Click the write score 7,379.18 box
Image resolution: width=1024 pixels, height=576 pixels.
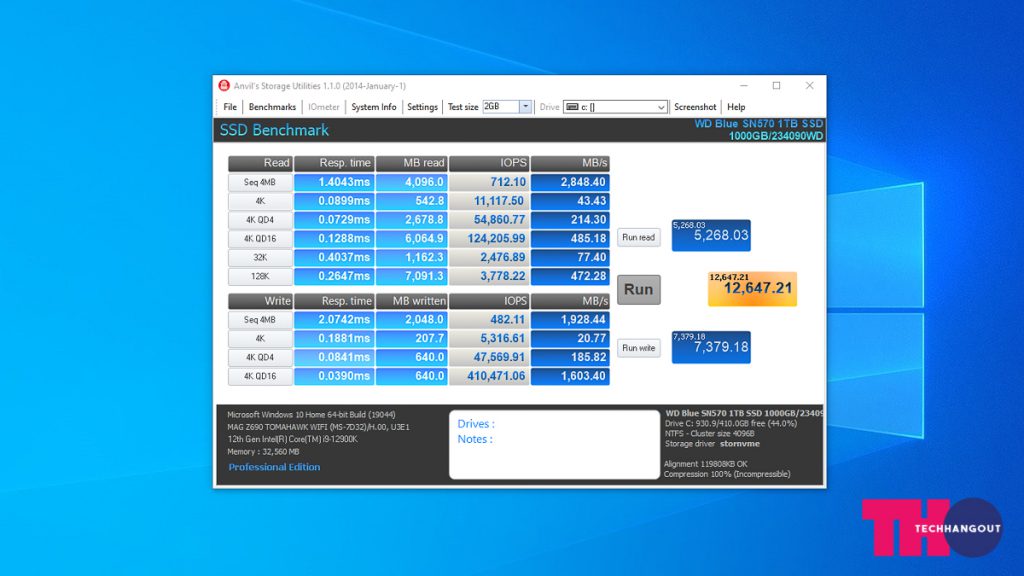(x=711, y=347)
